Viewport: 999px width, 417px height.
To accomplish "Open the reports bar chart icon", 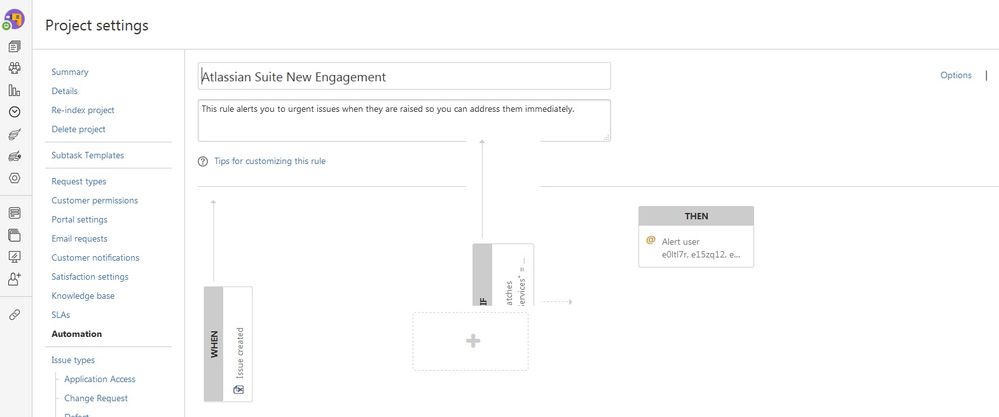I will (15, 90).
